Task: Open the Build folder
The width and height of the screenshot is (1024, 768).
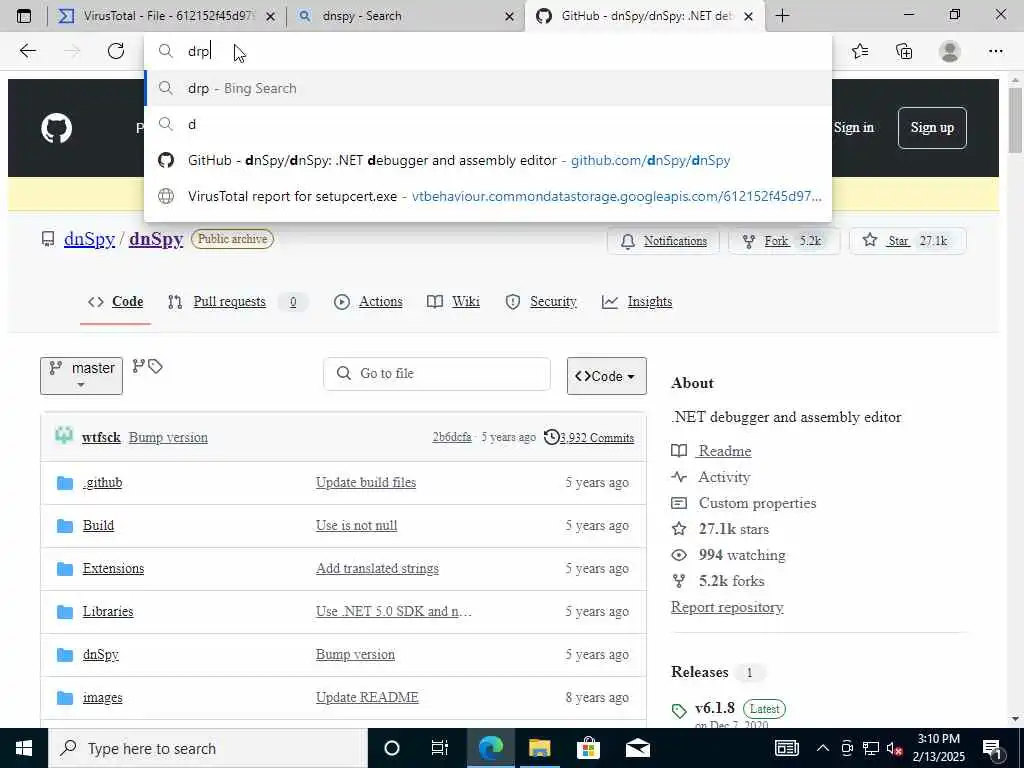Action: pos(98,526)
